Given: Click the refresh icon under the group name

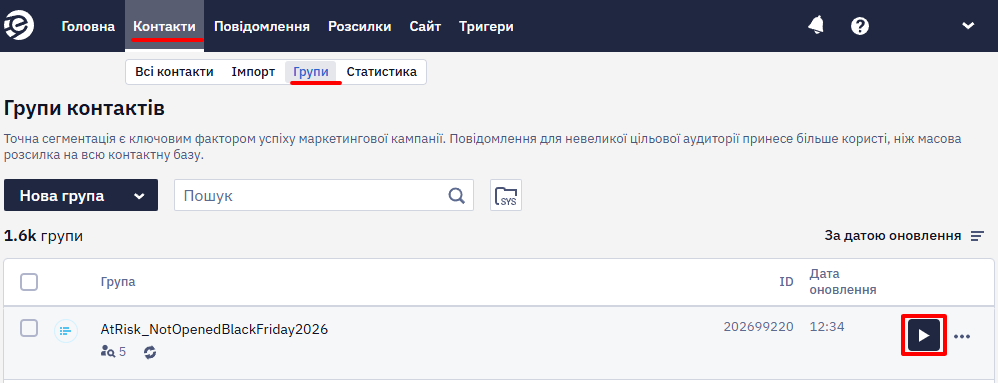Looking at the screenshot, I should (150, 352).
